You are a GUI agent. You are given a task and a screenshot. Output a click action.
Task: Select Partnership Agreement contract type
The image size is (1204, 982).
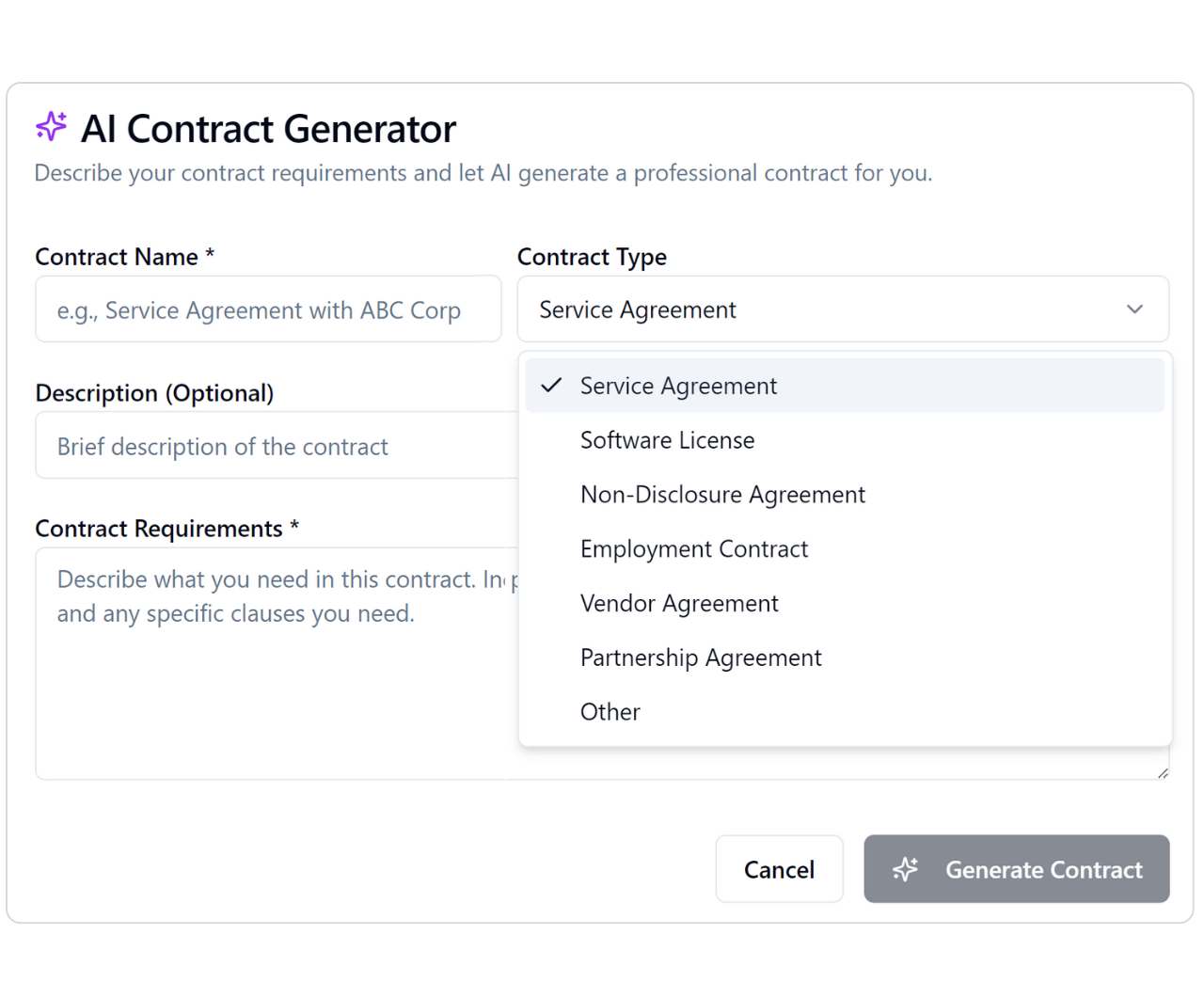click(845, 657)
